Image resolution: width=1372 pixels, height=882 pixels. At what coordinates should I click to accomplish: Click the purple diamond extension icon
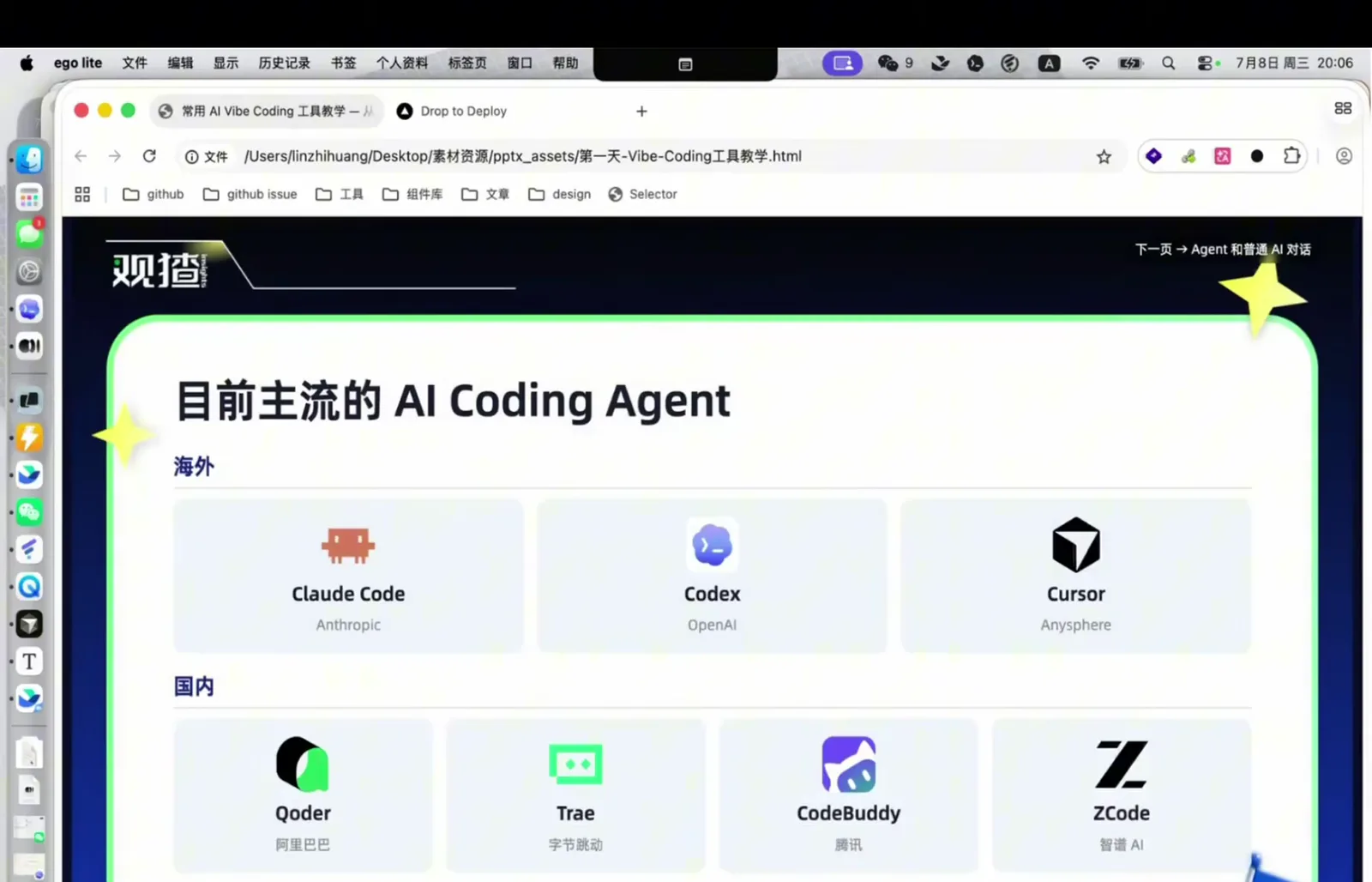point(1154,156)
